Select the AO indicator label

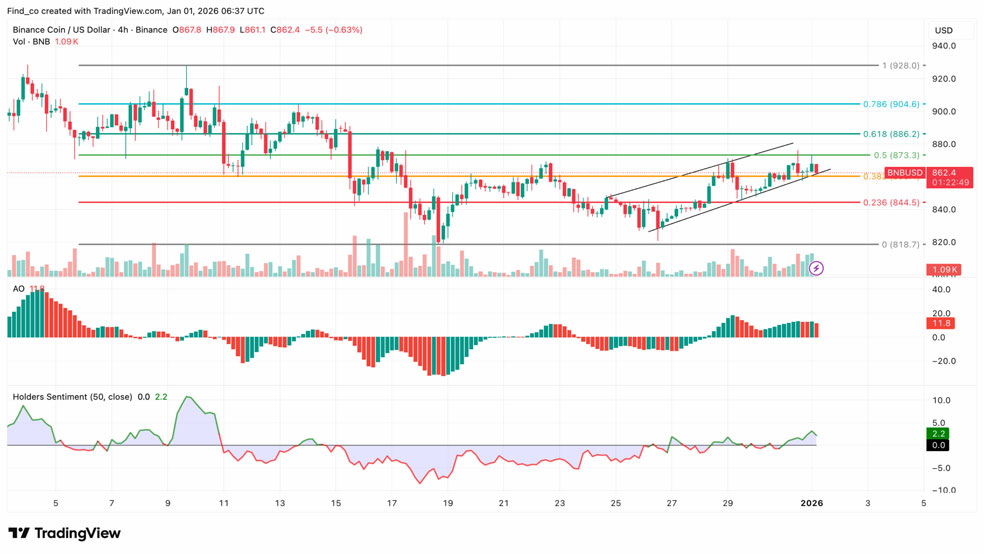19,289
